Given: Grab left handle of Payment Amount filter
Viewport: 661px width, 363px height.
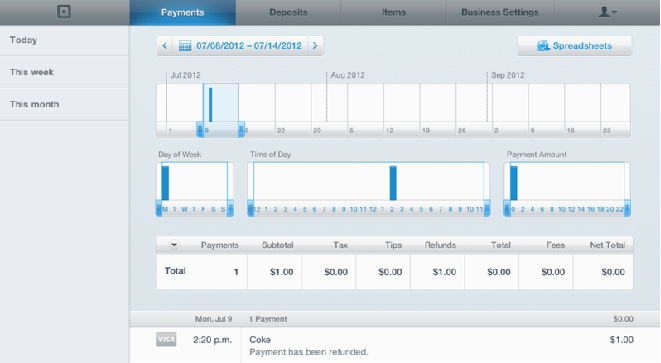Looking at the screenshot, I should pos(507,208).
